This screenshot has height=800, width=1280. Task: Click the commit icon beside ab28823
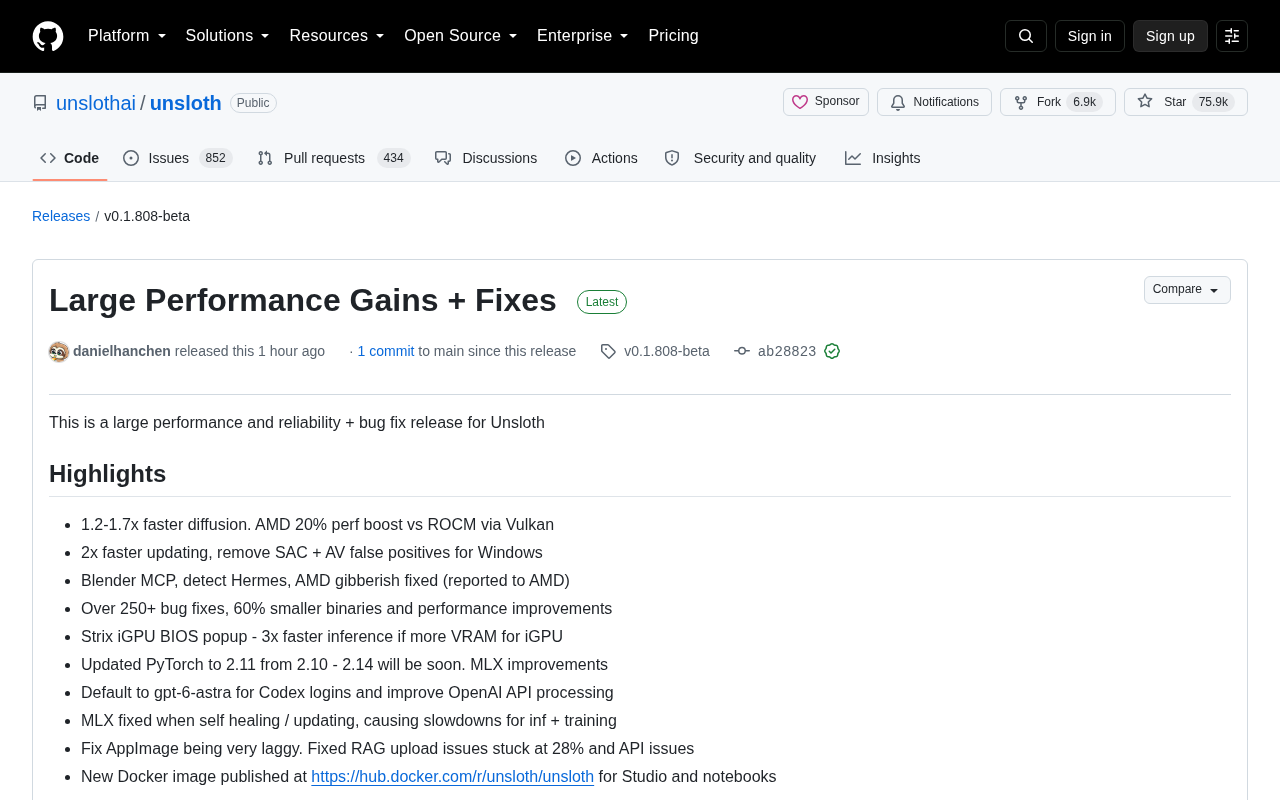pyautogui.click(x=742, y=351)
